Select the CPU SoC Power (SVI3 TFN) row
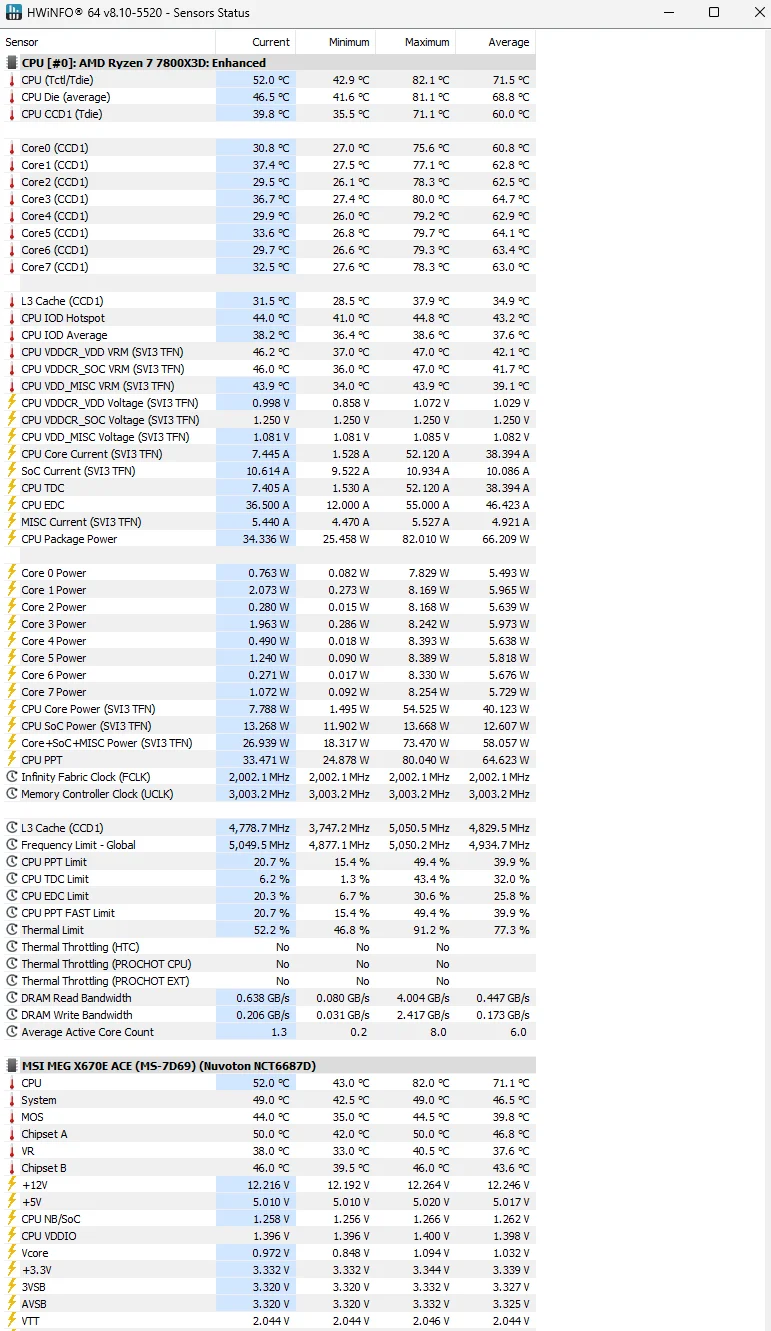 click(268, 726)
